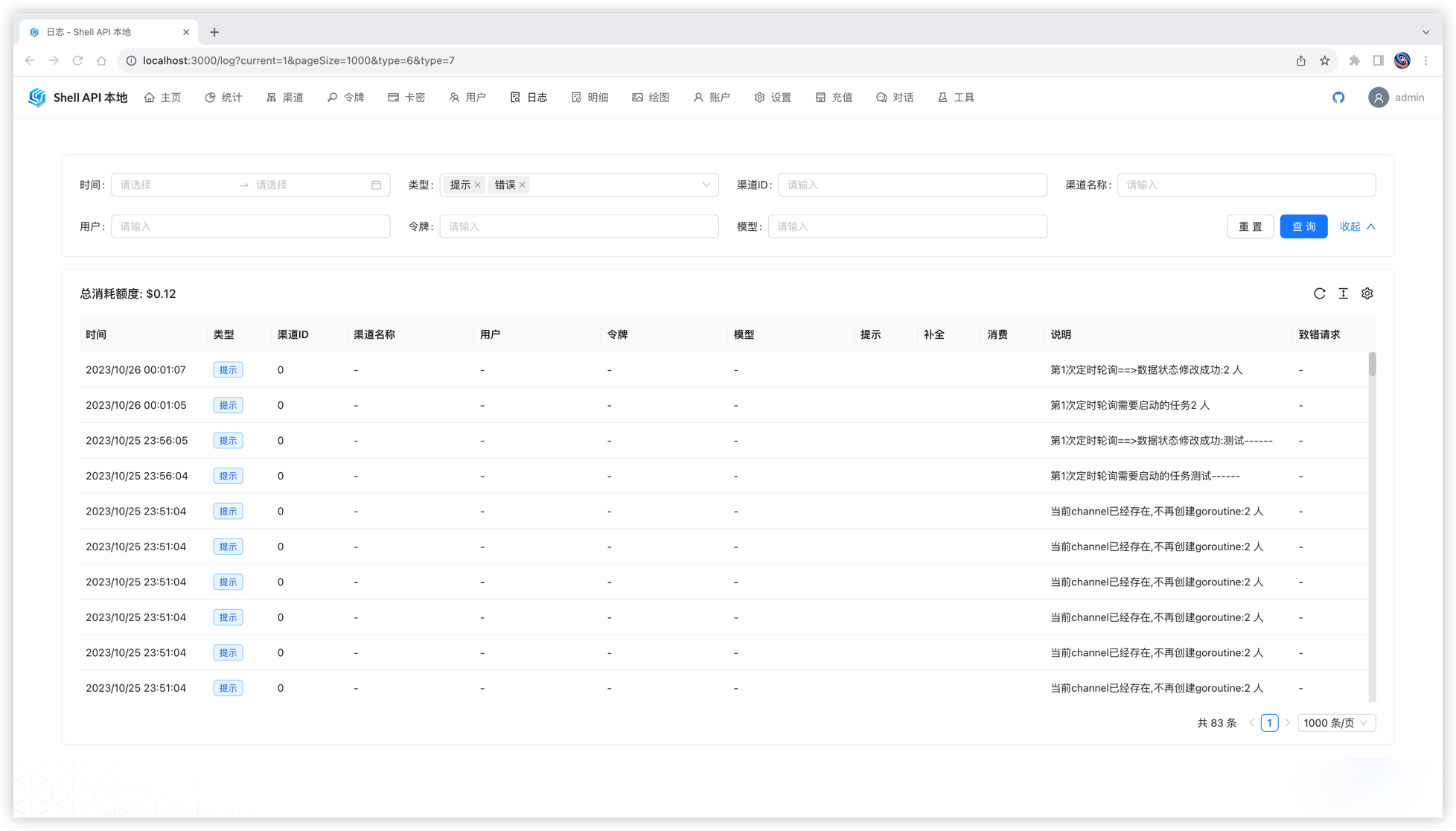
Task: Expand the 类型 type dropdown
Action: (706, 185)
